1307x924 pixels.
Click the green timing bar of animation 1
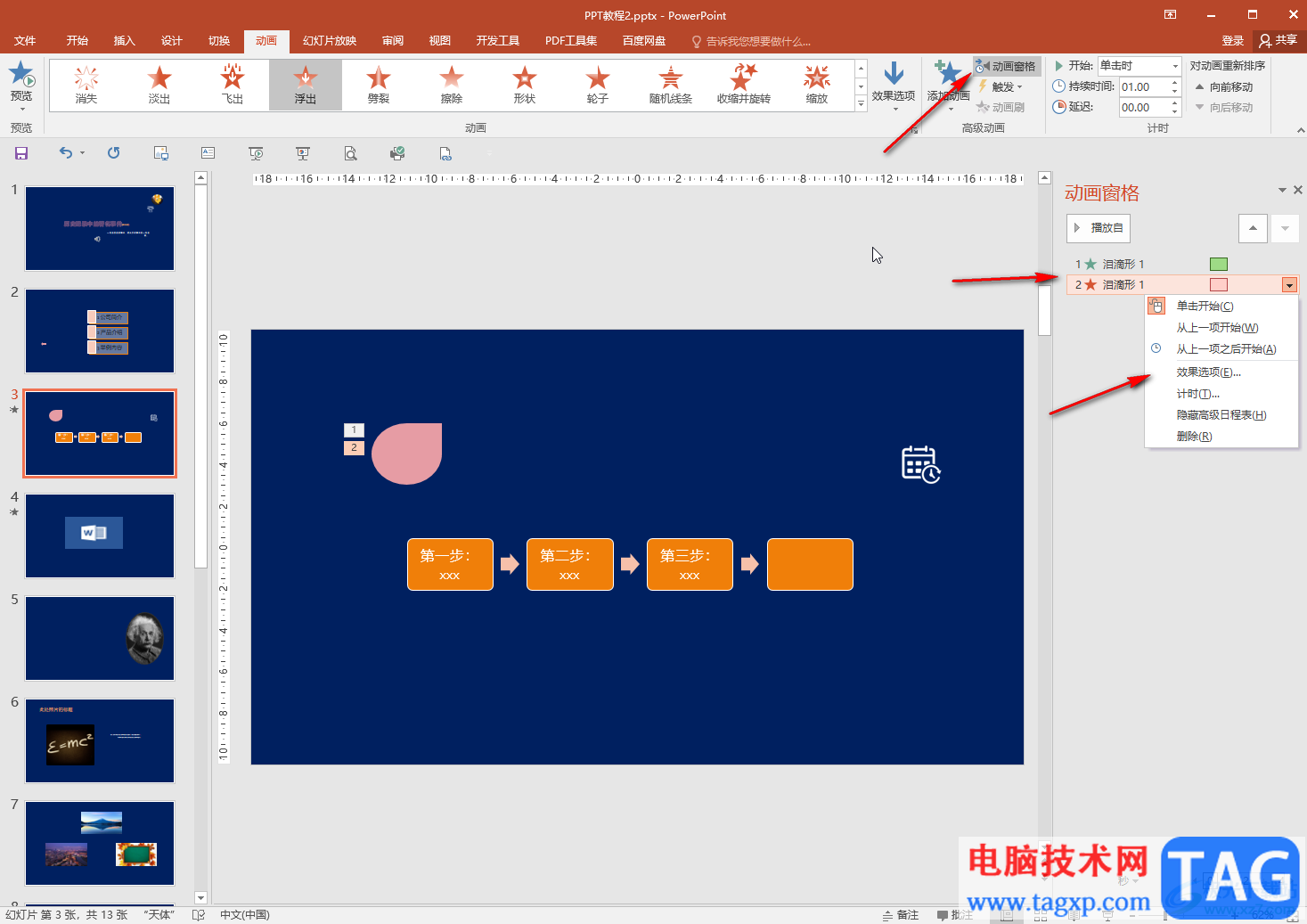click(1219, 264)
